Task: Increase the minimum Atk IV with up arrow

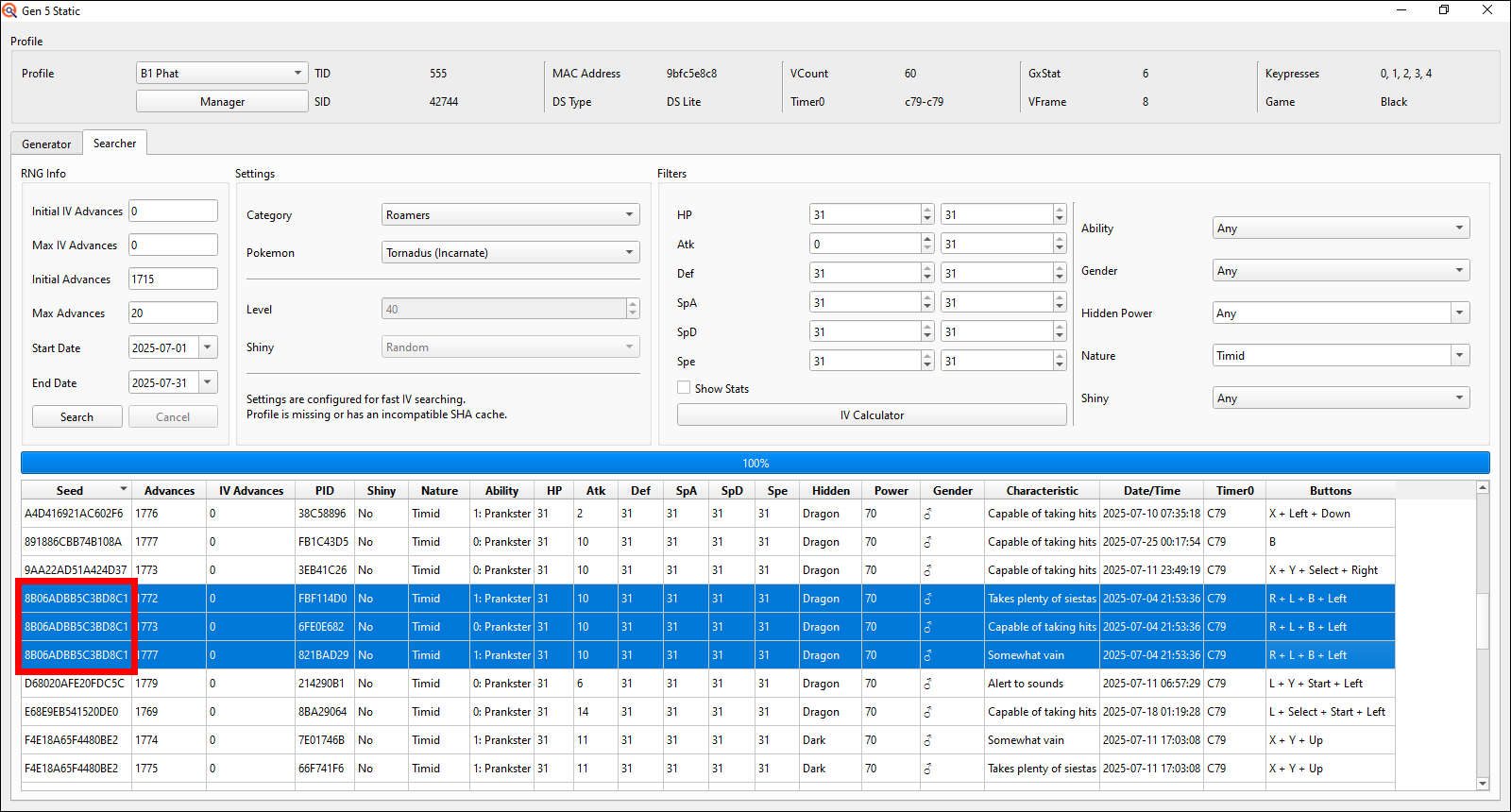Action: (x=927, y=240)
